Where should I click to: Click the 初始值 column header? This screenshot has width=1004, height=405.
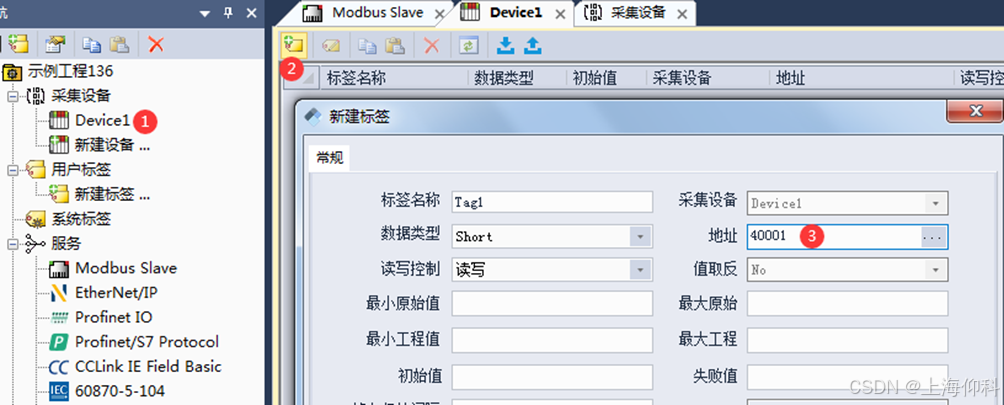pos(606,78)
